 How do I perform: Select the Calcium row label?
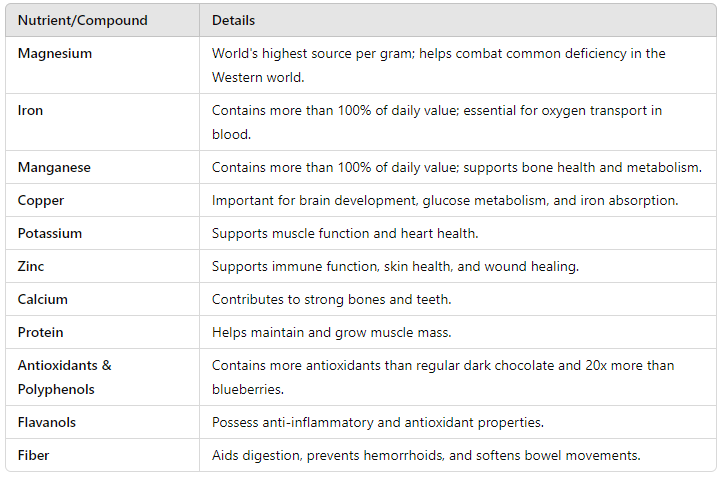[42, 299]
